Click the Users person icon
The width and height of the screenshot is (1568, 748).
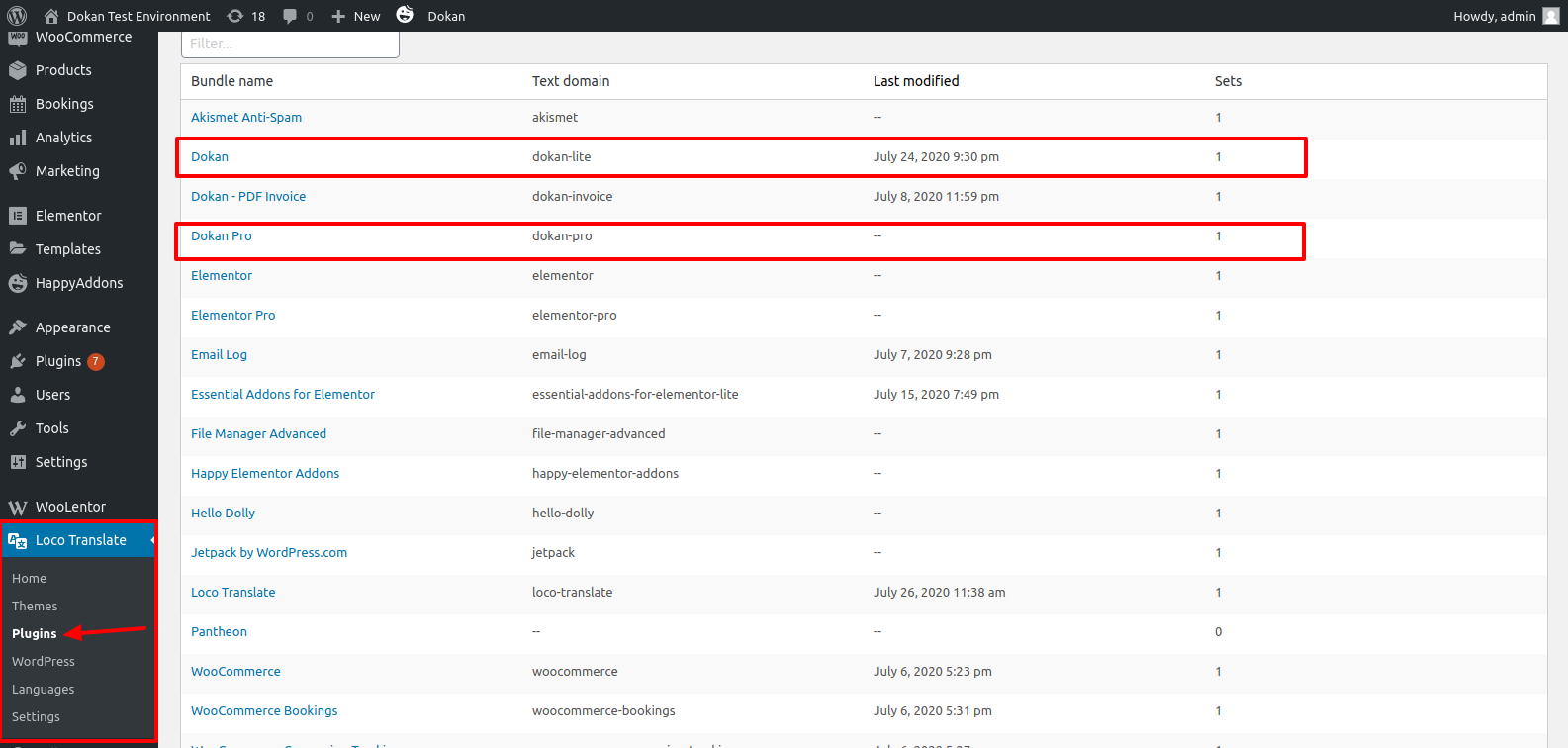pos(18,395)
